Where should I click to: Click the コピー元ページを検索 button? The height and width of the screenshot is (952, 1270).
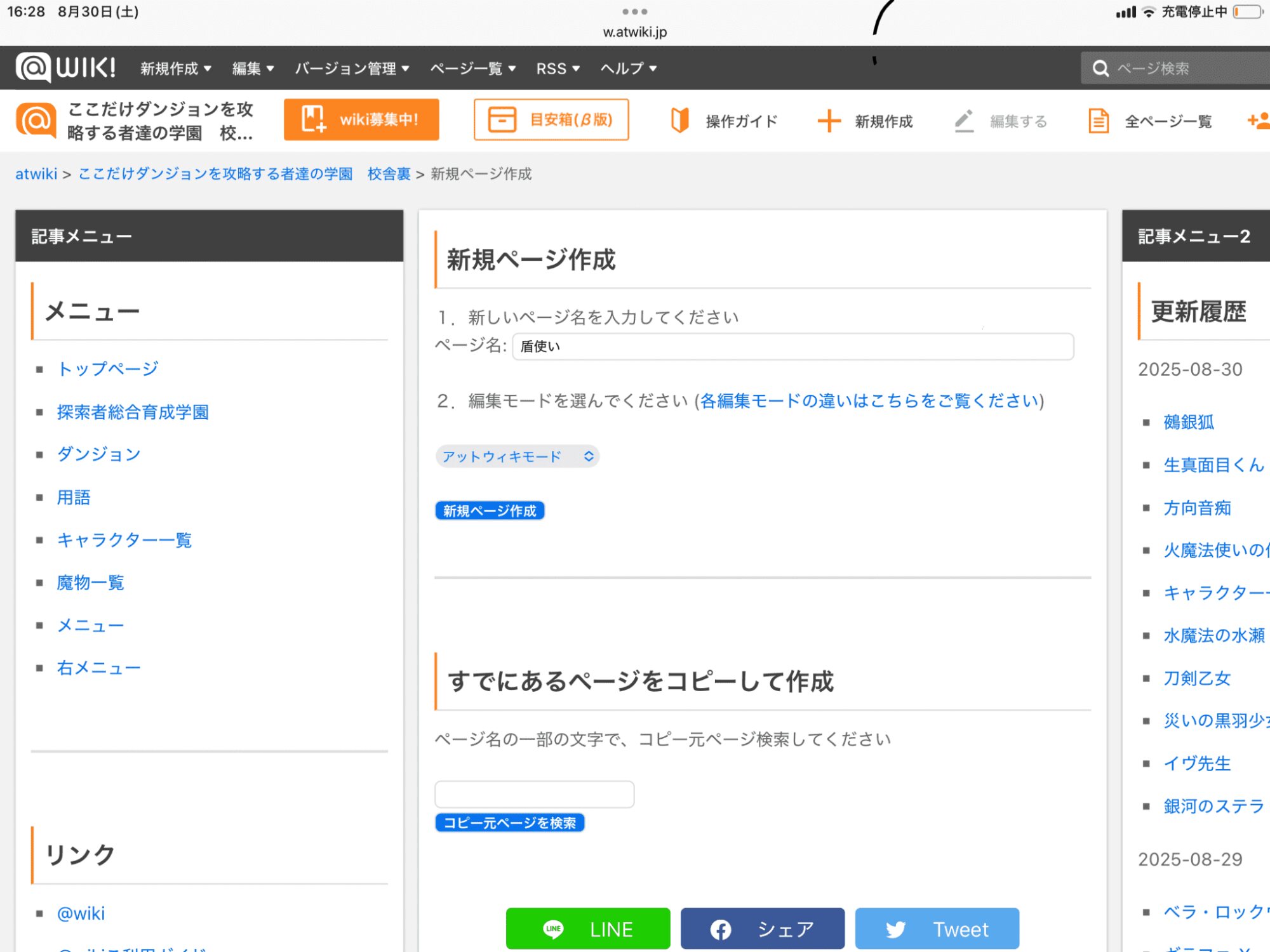coord(509,823)
